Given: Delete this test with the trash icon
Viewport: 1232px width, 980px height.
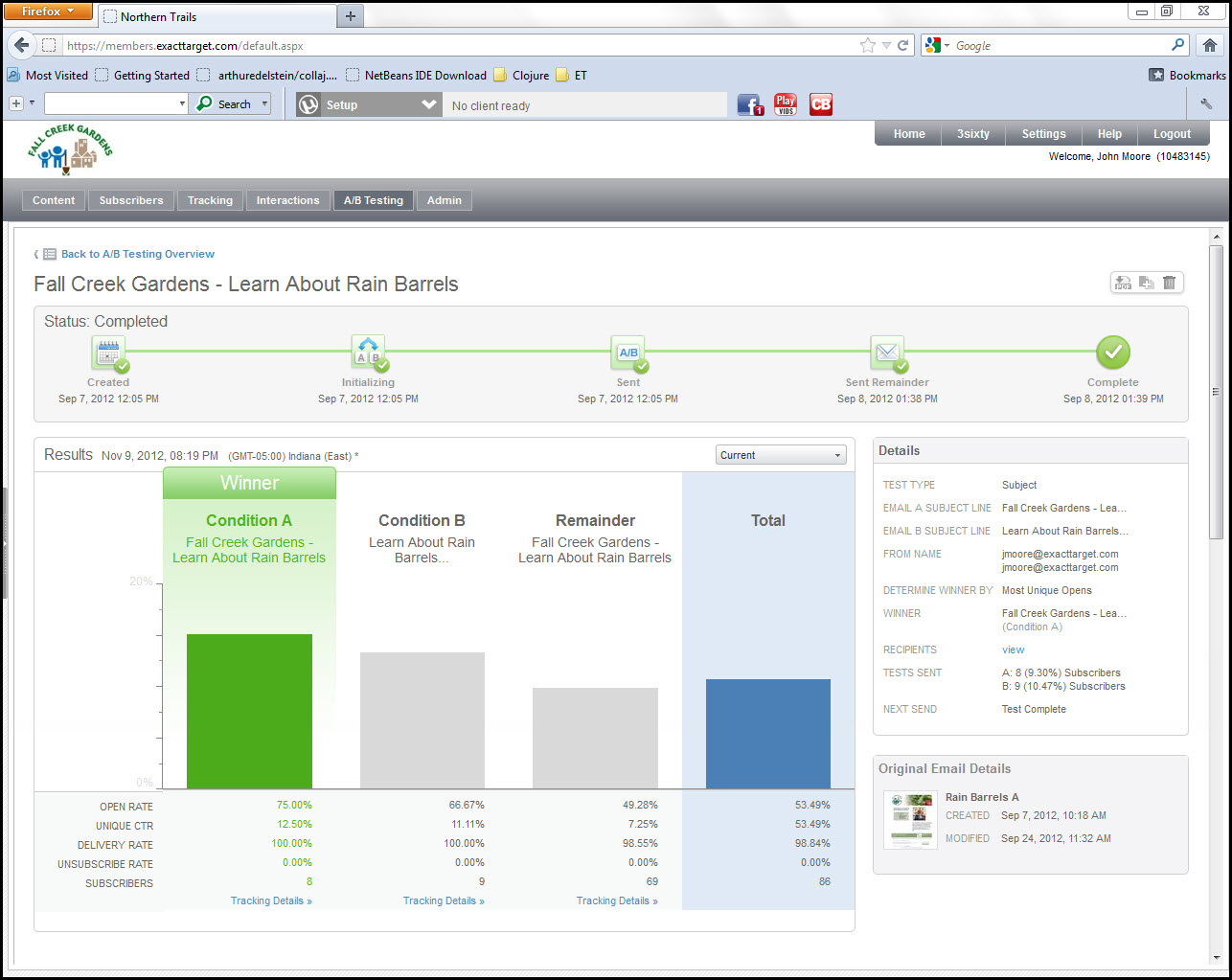Looking at the screenshot, I should click(1169, 283).
